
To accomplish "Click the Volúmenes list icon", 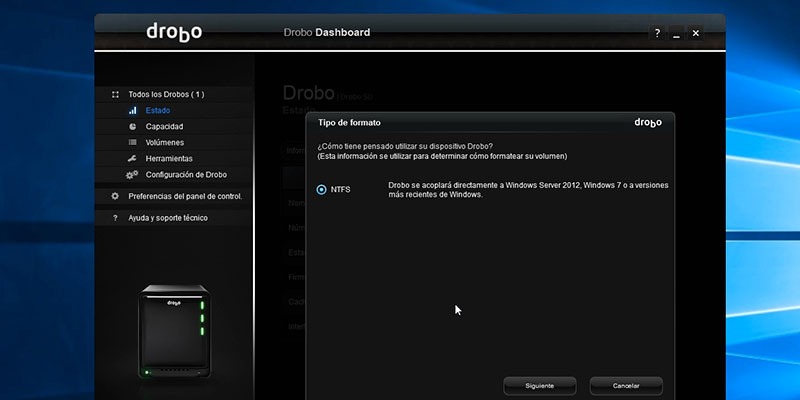I will pyautogui.click(x=133, y=142).
